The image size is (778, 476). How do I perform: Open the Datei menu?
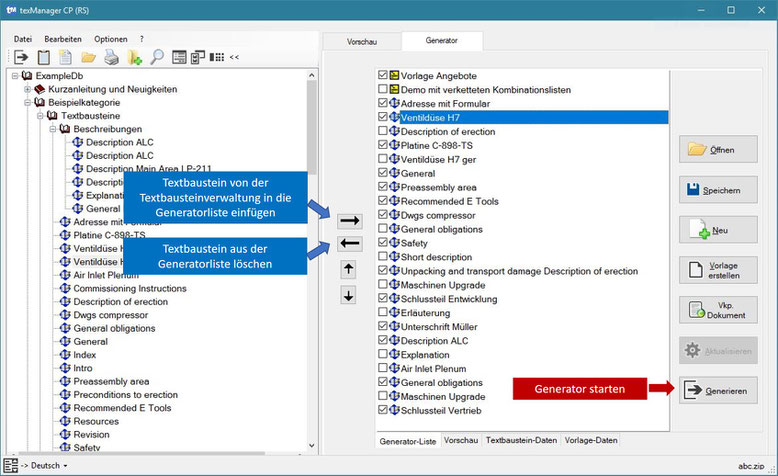click(x=23, y=39)
